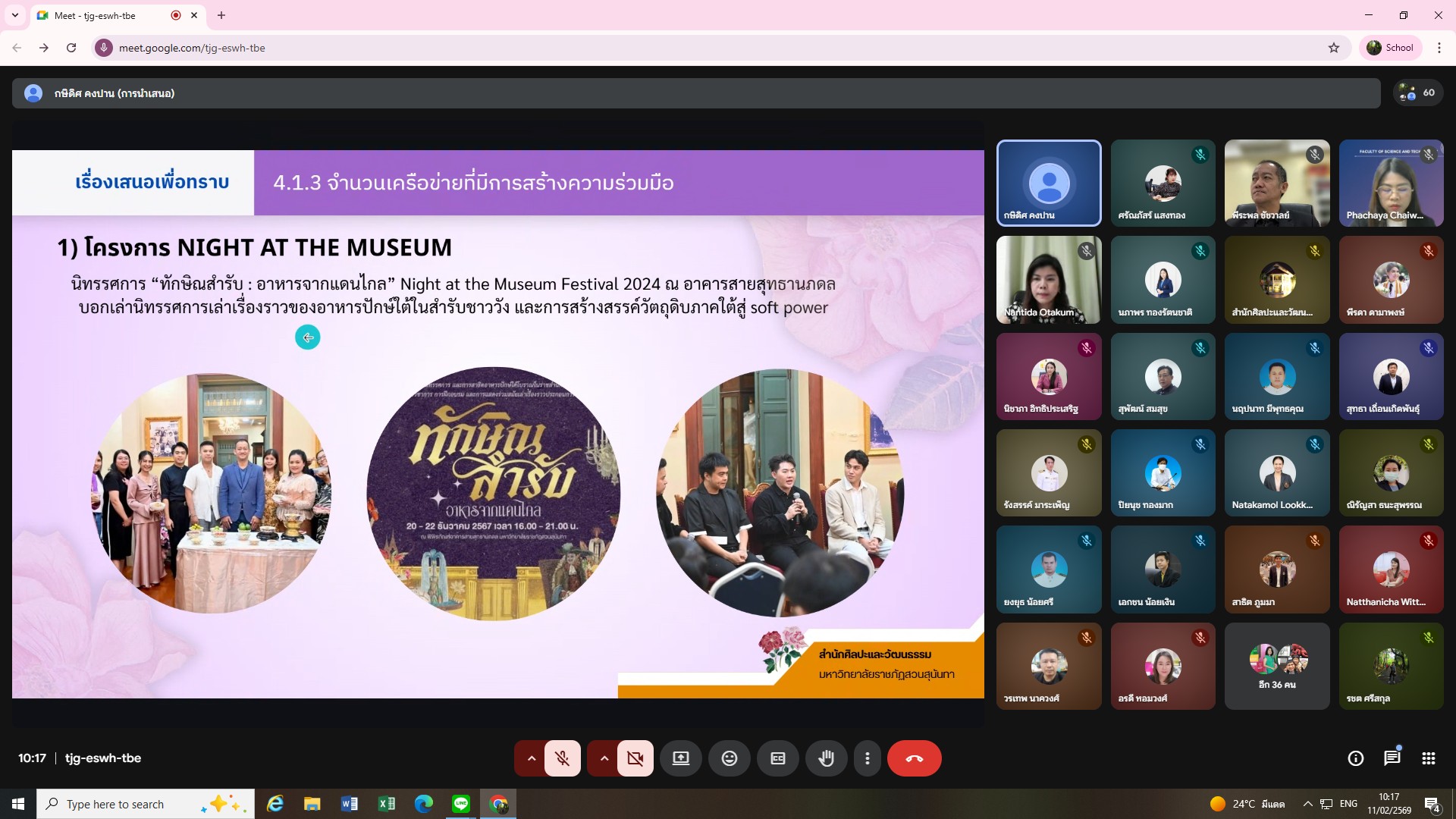Click the red leave call button
Screen dimensions: 1456x819
click(x=914, y=758)
